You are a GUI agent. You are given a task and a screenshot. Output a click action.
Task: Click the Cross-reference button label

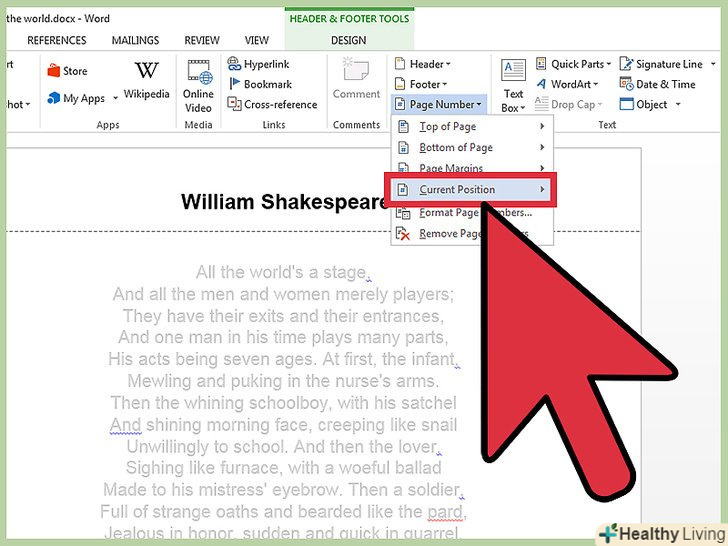pyautogui.click(x=280, y=104)
